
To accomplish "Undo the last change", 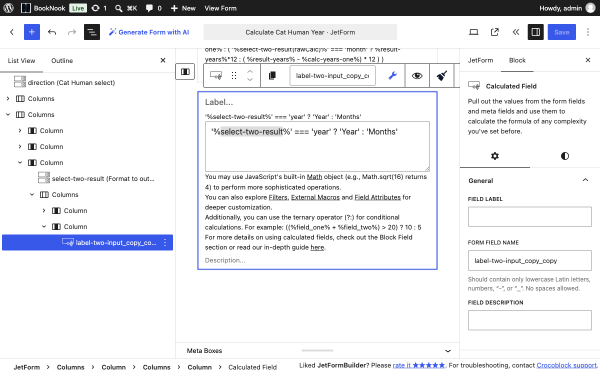I will [x=52, y=32].
